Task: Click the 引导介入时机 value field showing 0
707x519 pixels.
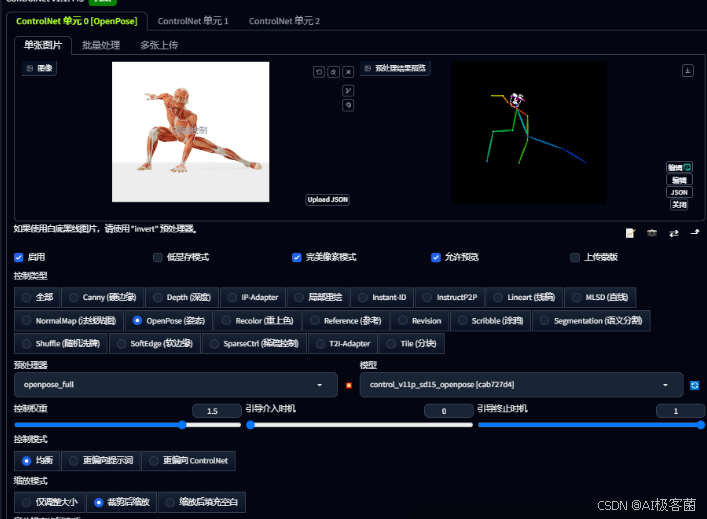Action: (449, 411)
